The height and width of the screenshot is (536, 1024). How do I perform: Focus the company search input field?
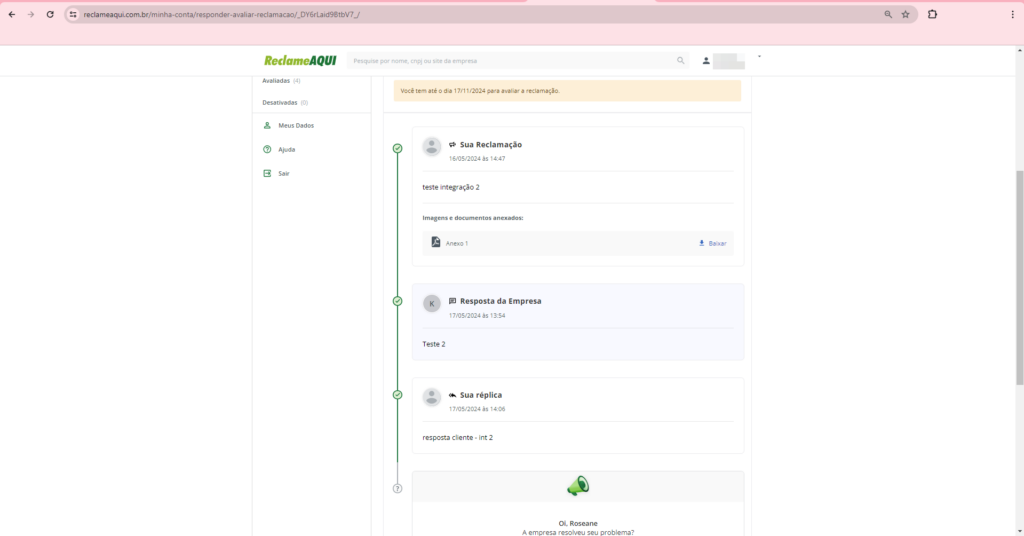[x=510, y=61]
